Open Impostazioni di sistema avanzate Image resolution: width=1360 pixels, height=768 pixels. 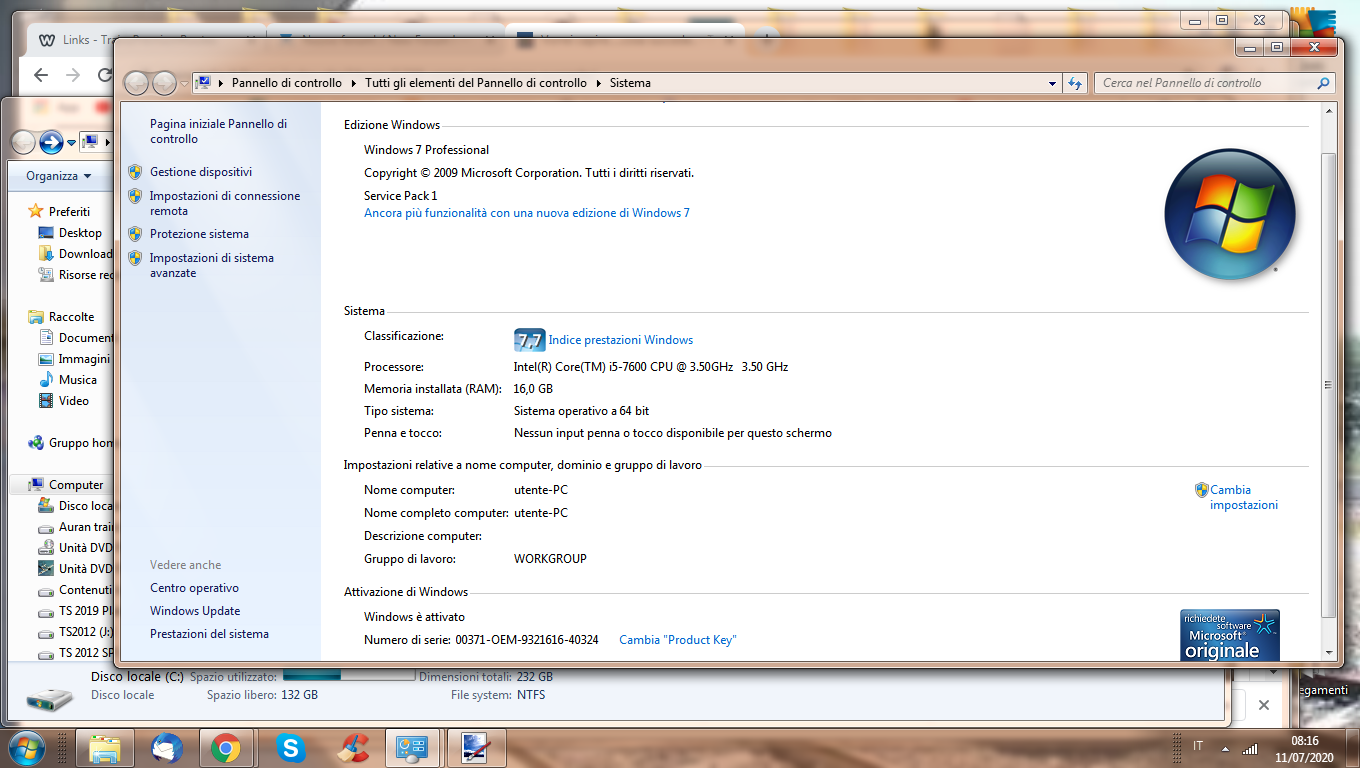[x=211, y=265]
